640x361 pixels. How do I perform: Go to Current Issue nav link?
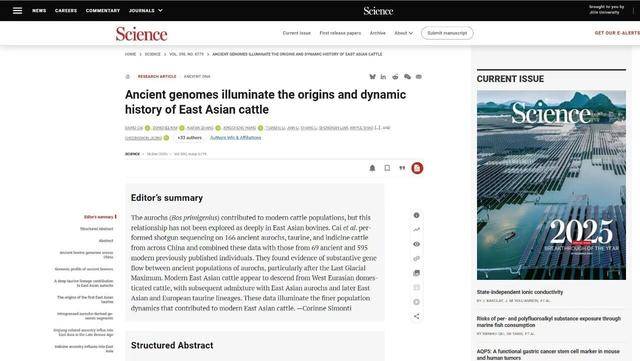pos(297,33)
